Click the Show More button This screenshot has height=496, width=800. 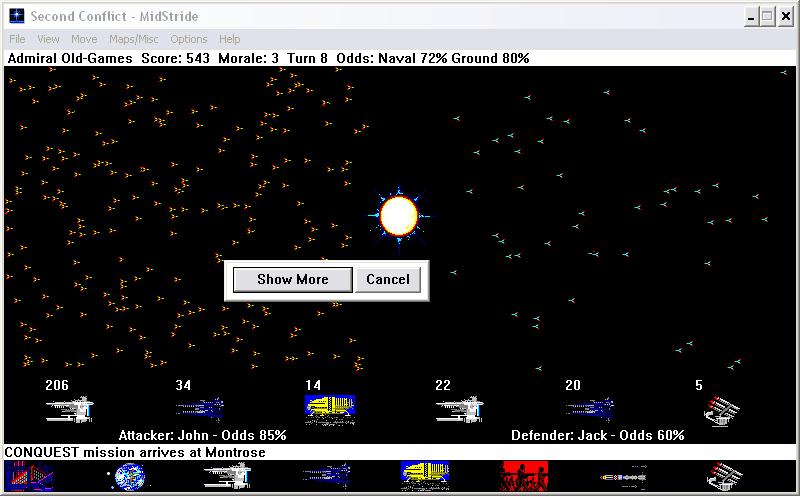[x=292, y=280]
